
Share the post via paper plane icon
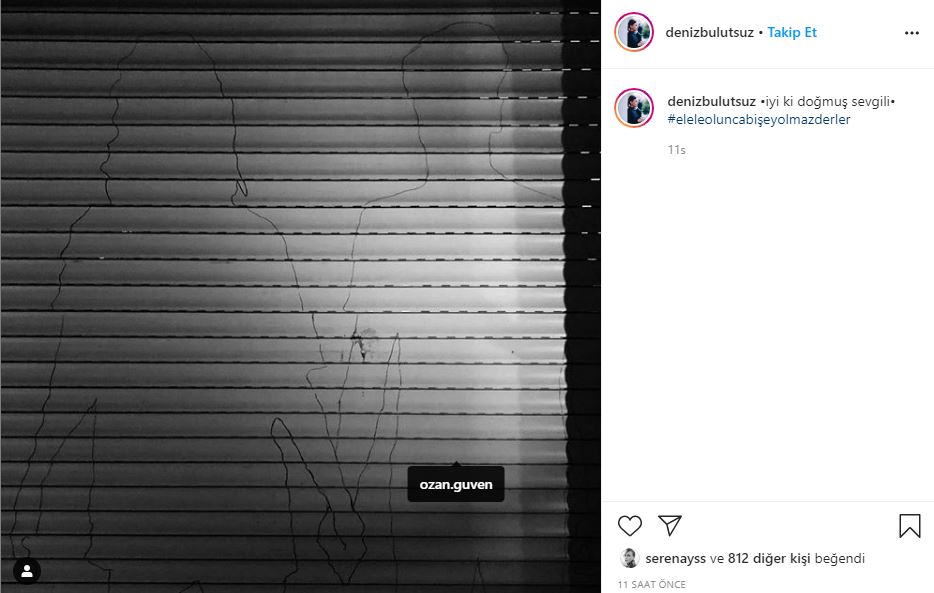pyautogui.click(x=670, y=525)
